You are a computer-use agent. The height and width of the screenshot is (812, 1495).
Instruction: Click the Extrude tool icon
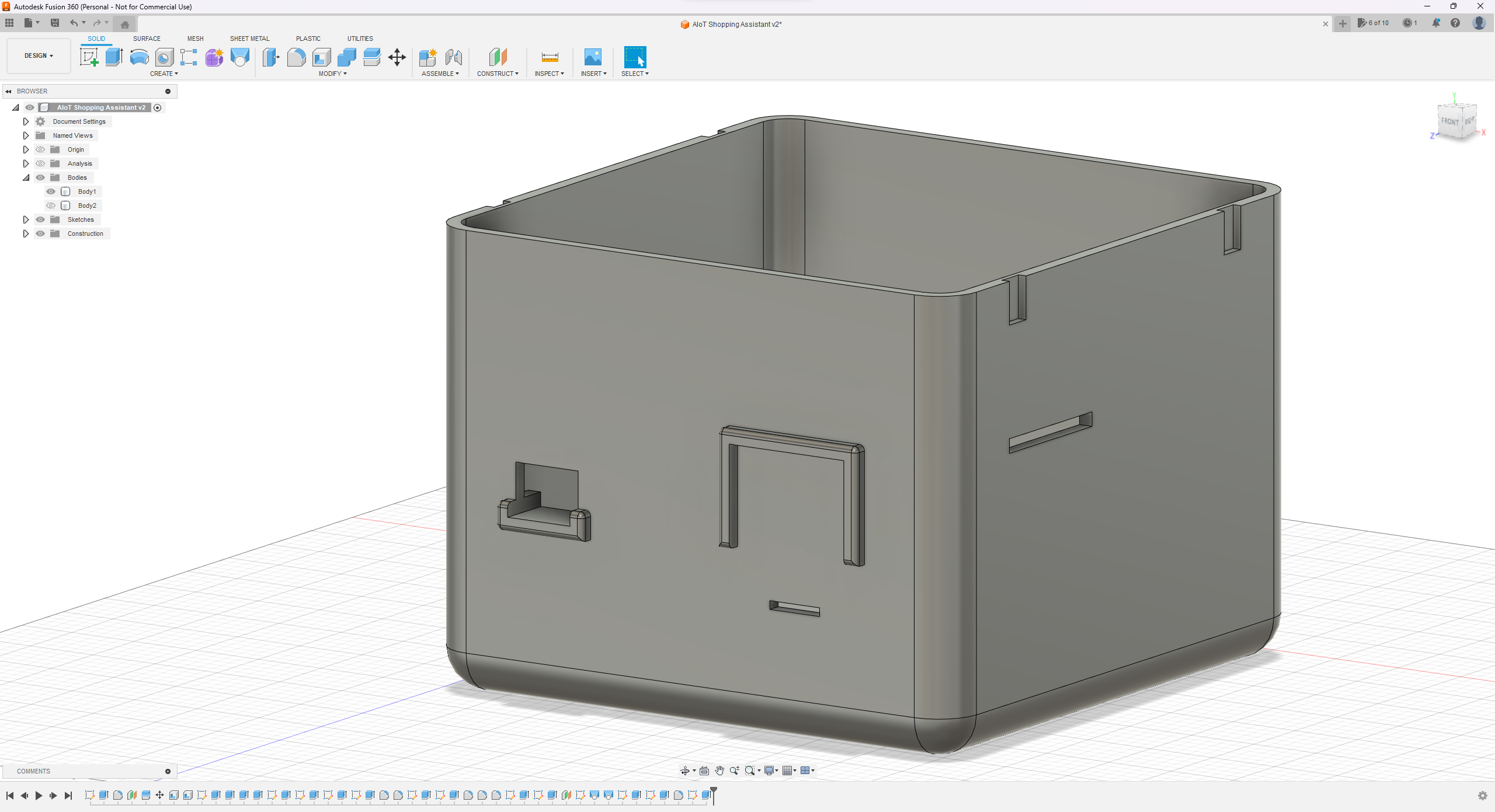pos(114,57)
